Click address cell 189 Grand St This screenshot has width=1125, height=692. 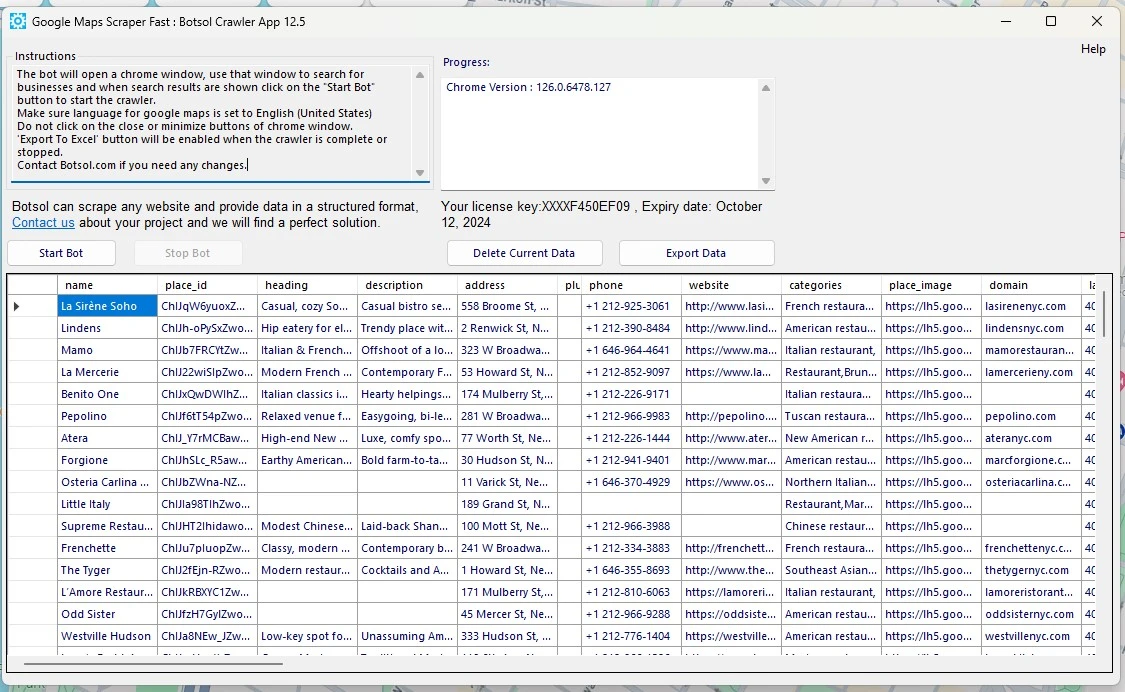pyautogui.click(x=507, y=504)
